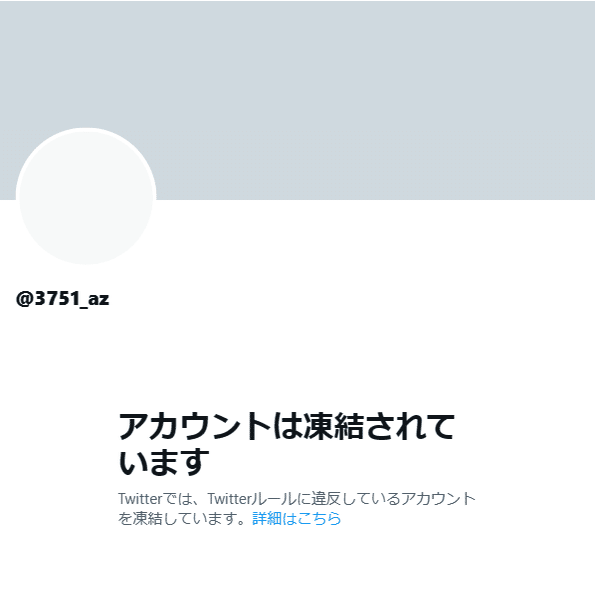The height and width of the screenshot is (595, 595).
Task: Click the digits 3751 in the username
Action: point(57,298)
